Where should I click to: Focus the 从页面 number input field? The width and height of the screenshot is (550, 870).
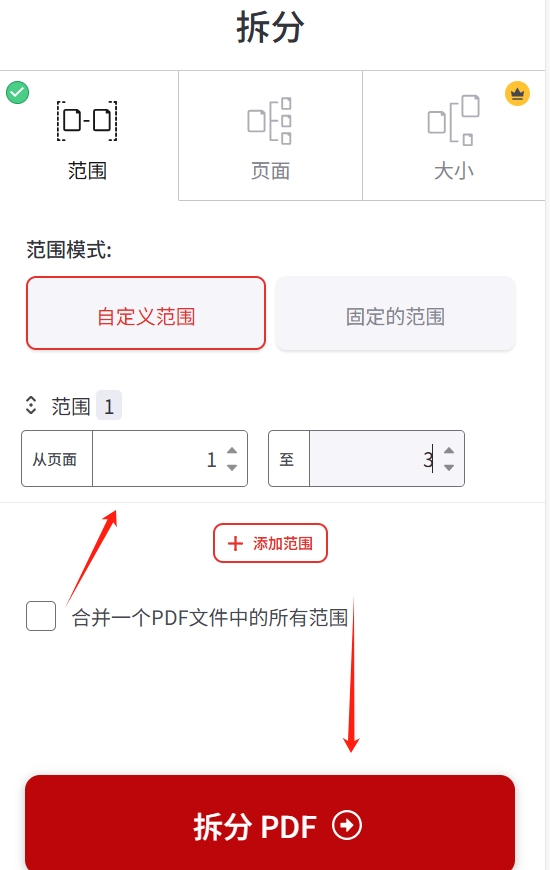tap(158, 459)
